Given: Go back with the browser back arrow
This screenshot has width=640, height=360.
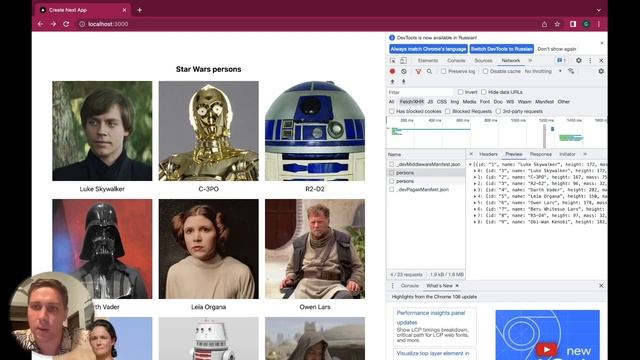Looking at the screenshot, I should pos(40,24).
